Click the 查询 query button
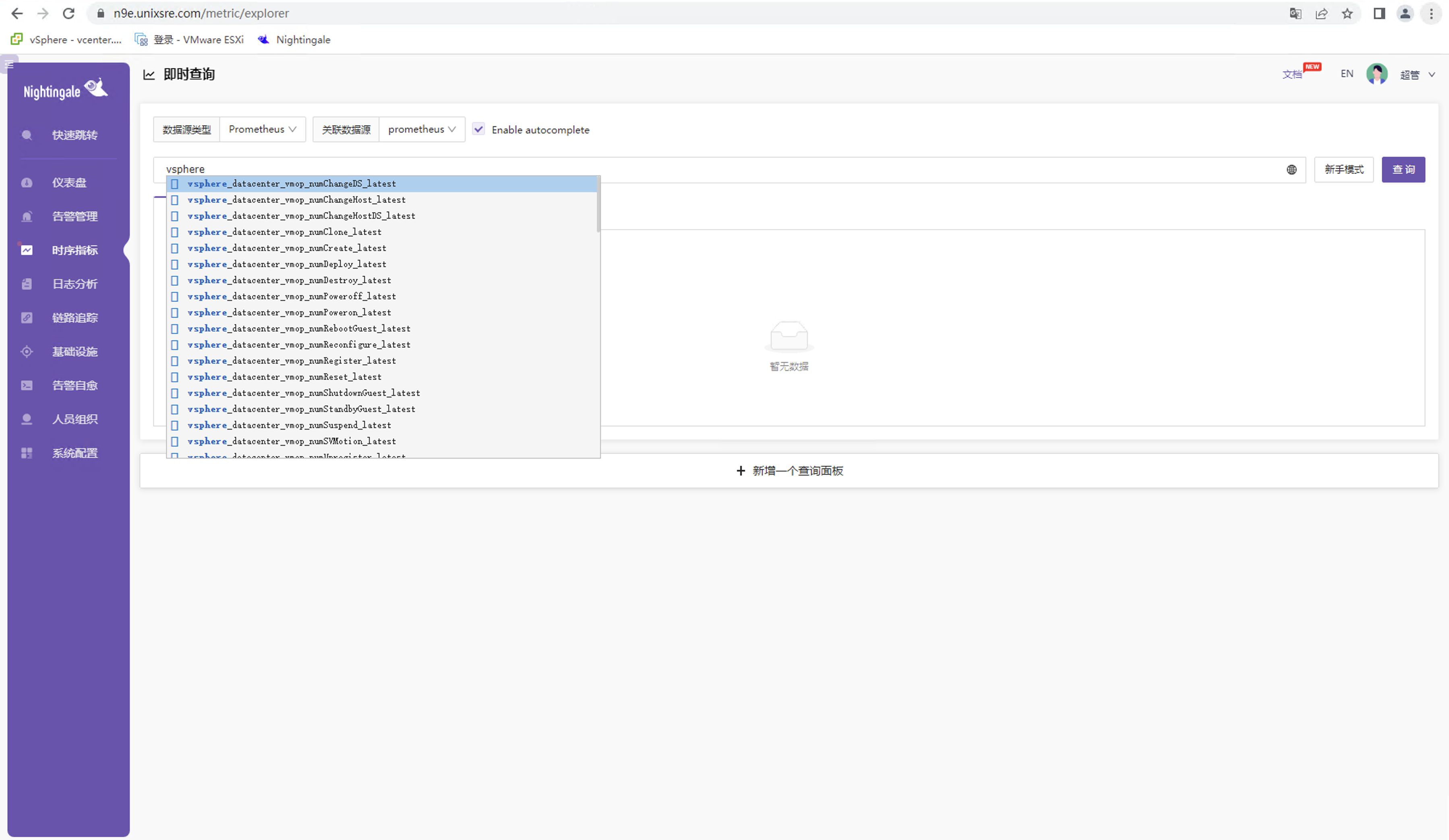This screenshot has height=840, width=1449. pyautogui.click(x=1404, y=169)
